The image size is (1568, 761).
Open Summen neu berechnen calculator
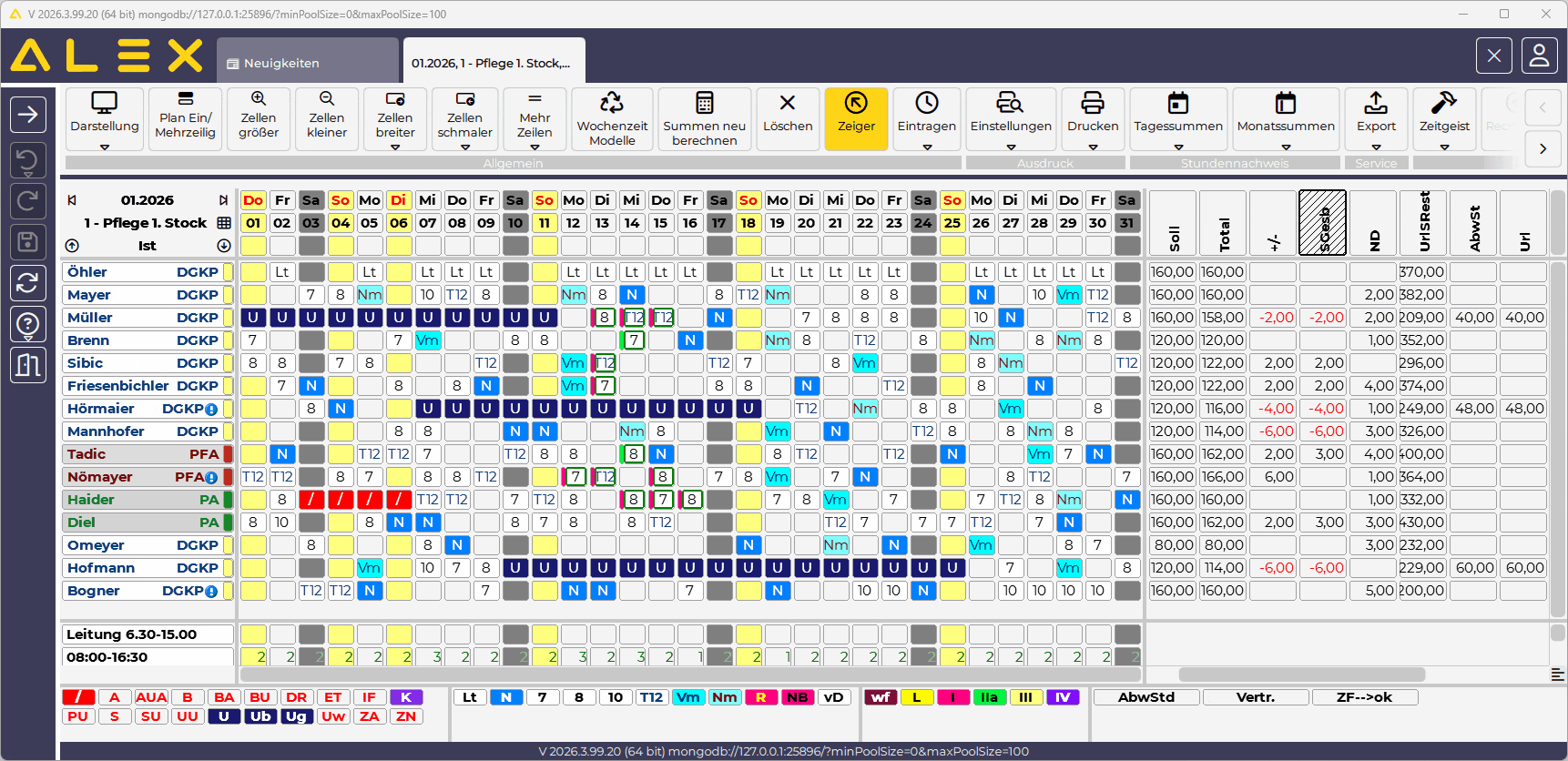click(704, 118)
